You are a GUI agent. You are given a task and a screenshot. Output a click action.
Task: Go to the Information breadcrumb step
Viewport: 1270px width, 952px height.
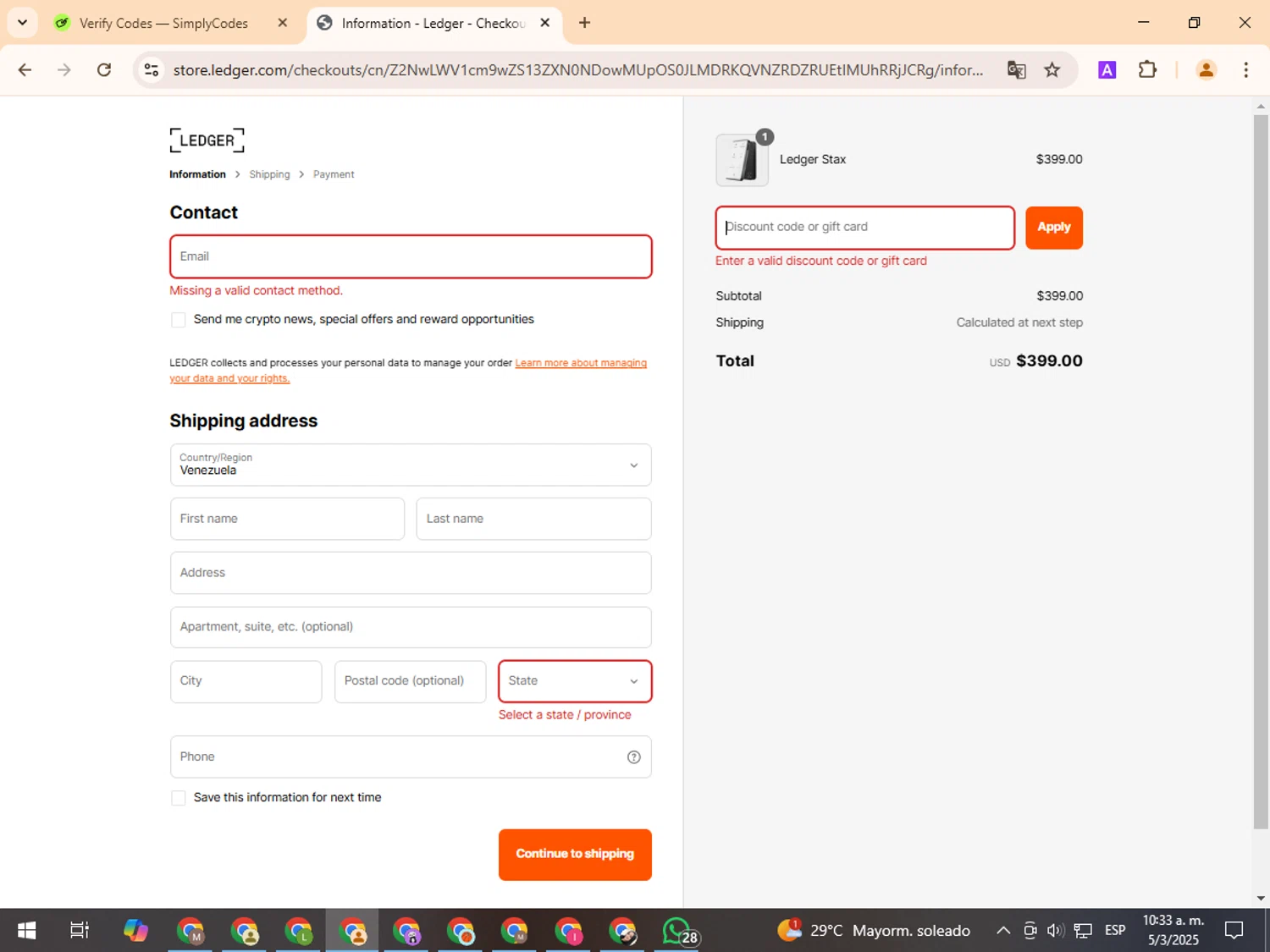pos(197,174)
